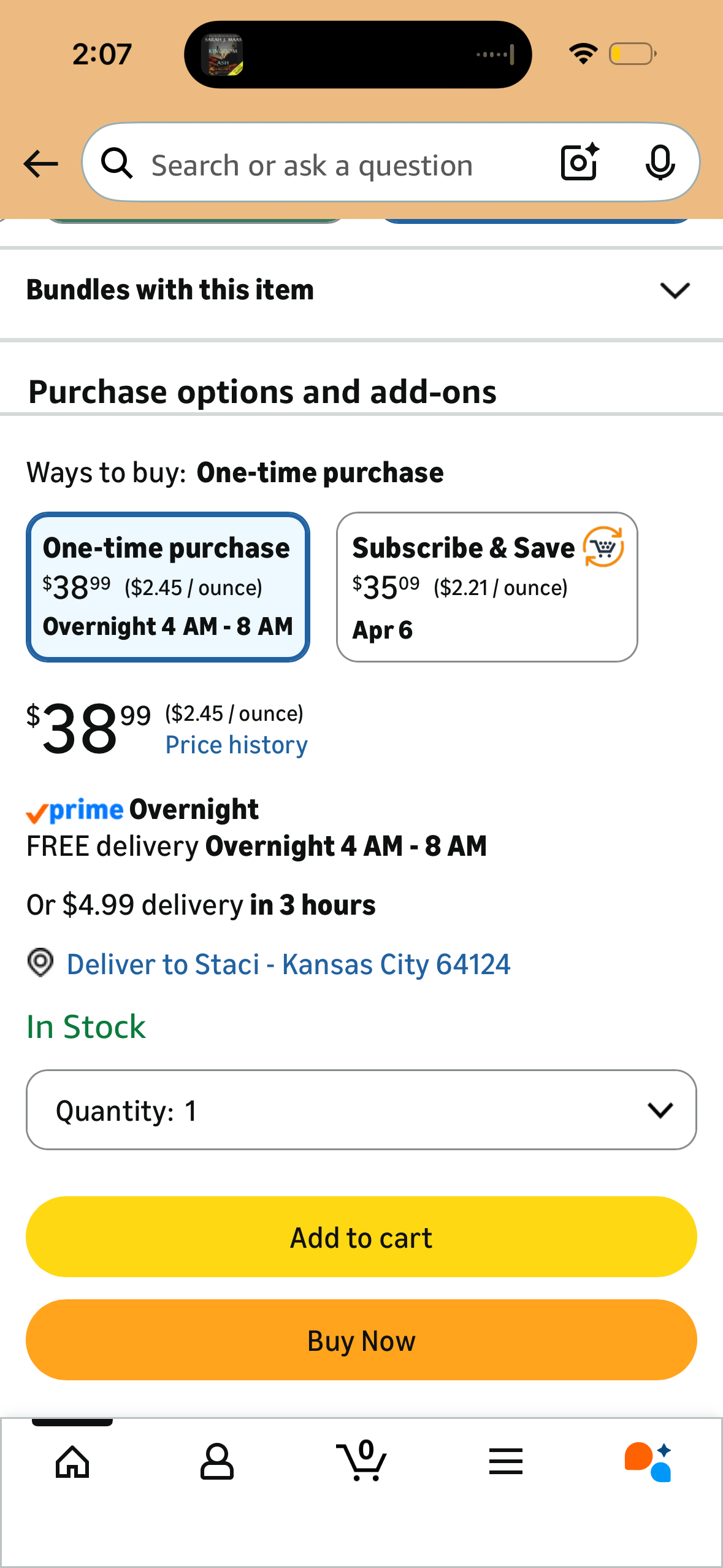Open the Rufus AI assistant icon
723x1568 pixels.
click(649, 1462)
